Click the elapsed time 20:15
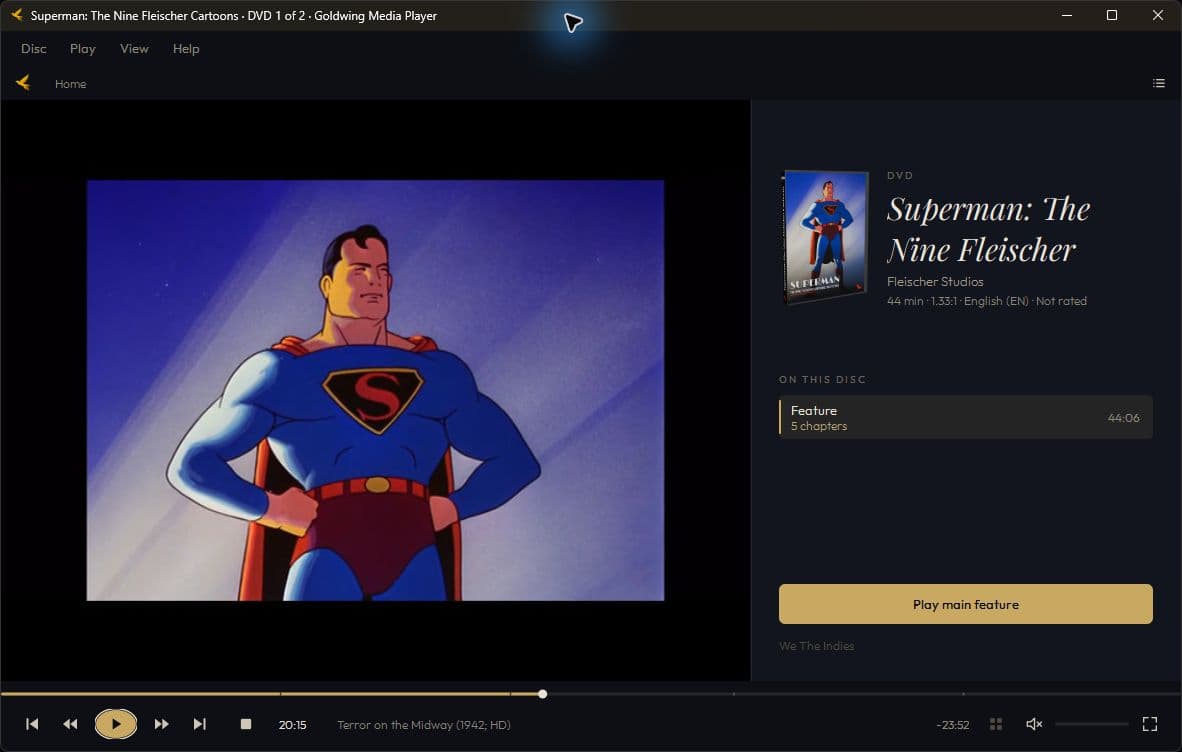The image size is (1182, 752). pos(292,725)
